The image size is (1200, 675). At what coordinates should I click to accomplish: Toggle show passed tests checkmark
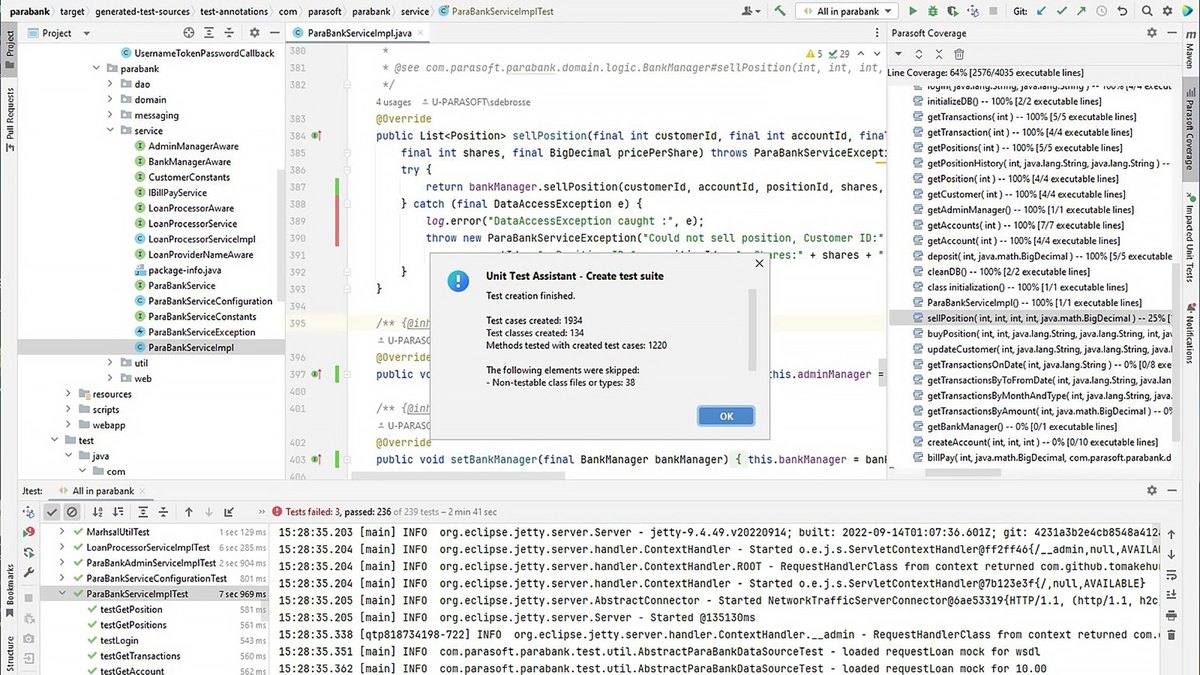point(53,512)
